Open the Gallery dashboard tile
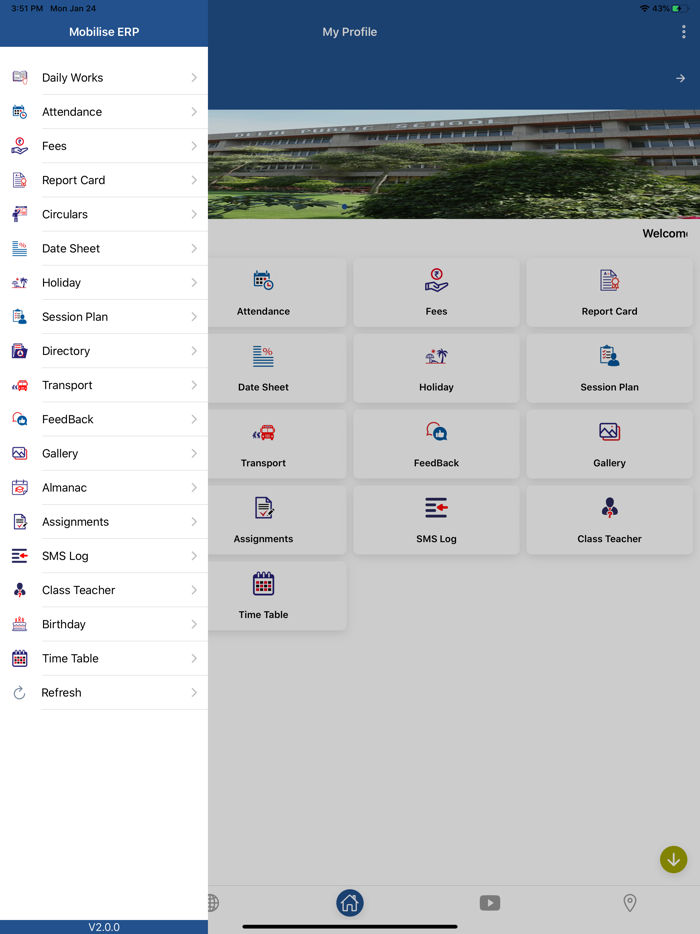This screenshot has width=700, height=934. point(609,444)
